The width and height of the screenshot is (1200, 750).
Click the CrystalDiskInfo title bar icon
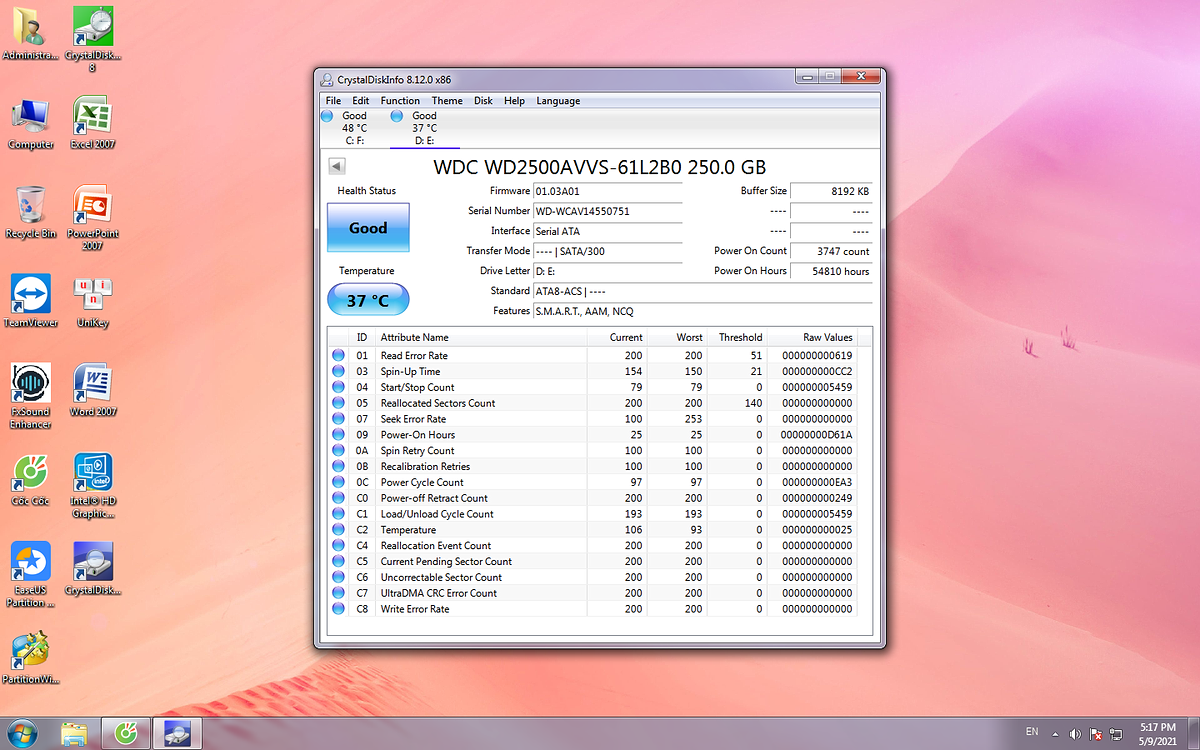click(x=327, y=80)
